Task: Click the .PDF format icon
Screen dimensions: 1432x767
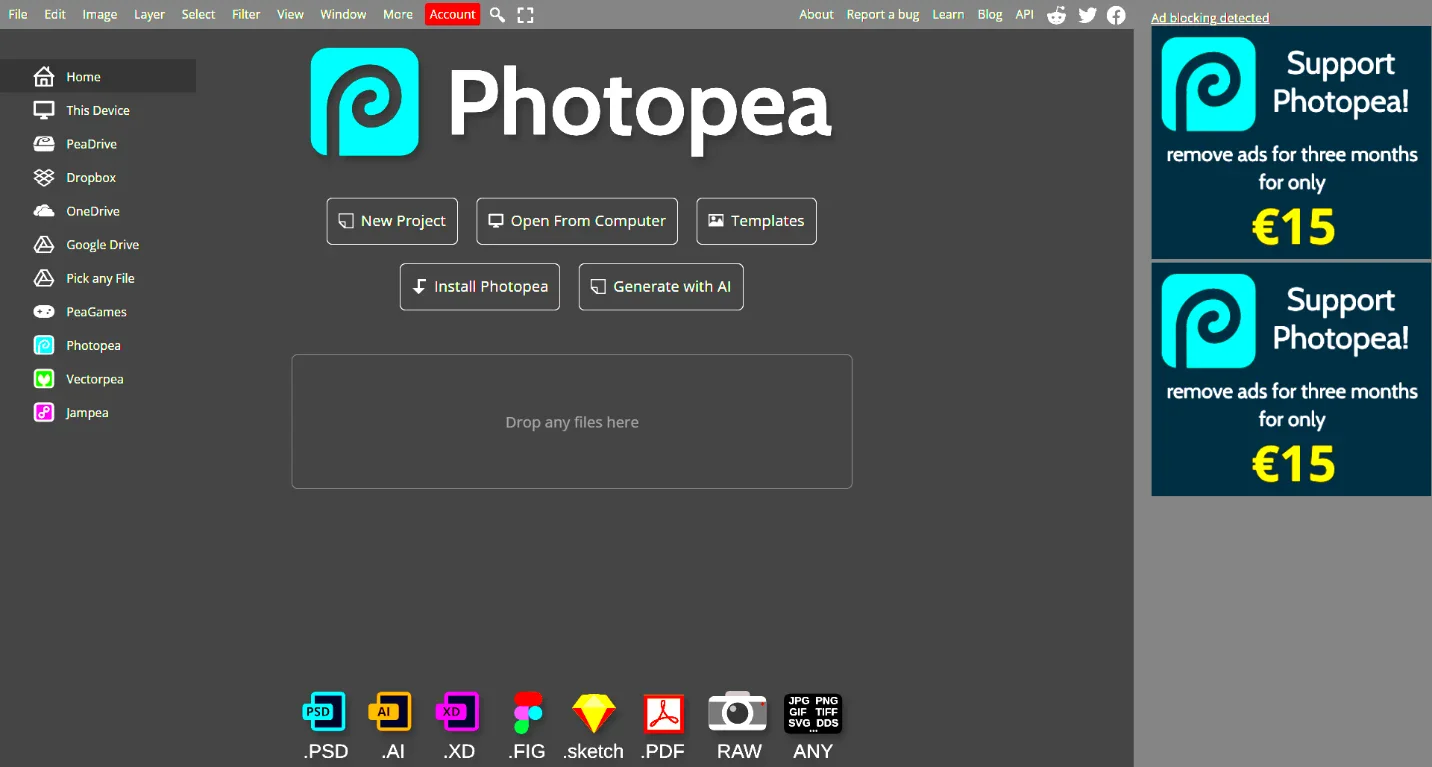Action: point(663,713)
